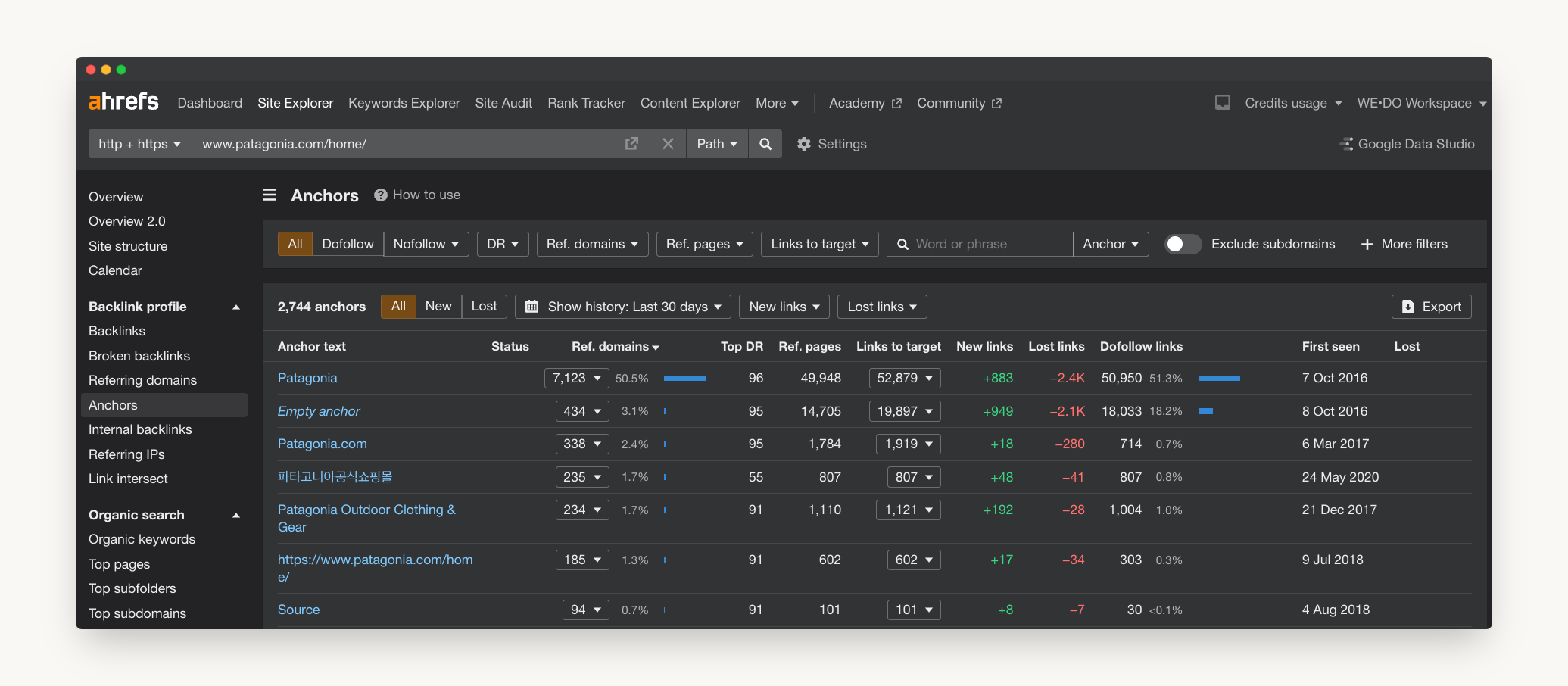Go to Referring domains in sidebar

[x=142, y=380]
